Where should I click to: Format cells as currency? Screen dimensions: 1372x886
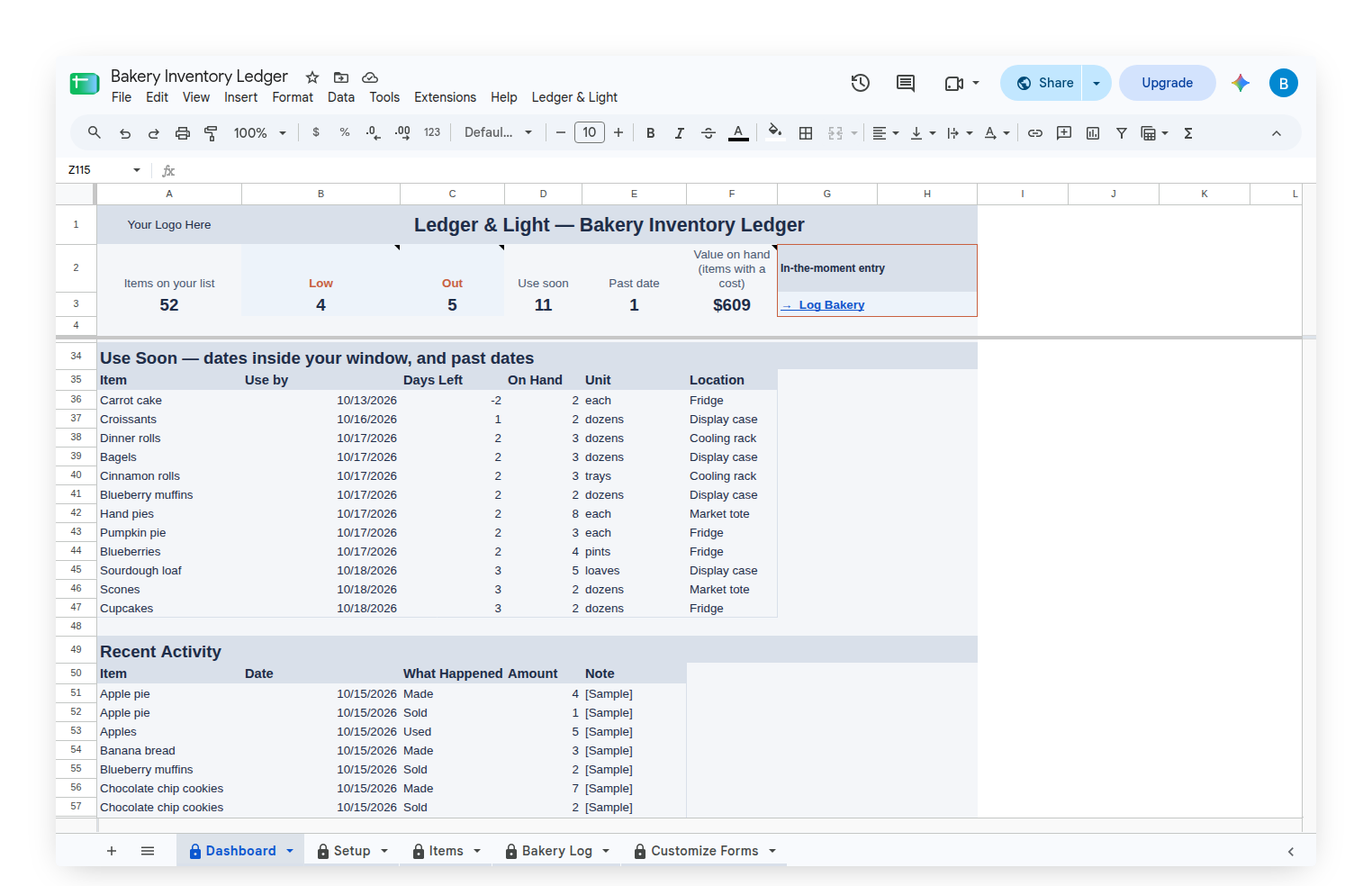click(316, 132)
